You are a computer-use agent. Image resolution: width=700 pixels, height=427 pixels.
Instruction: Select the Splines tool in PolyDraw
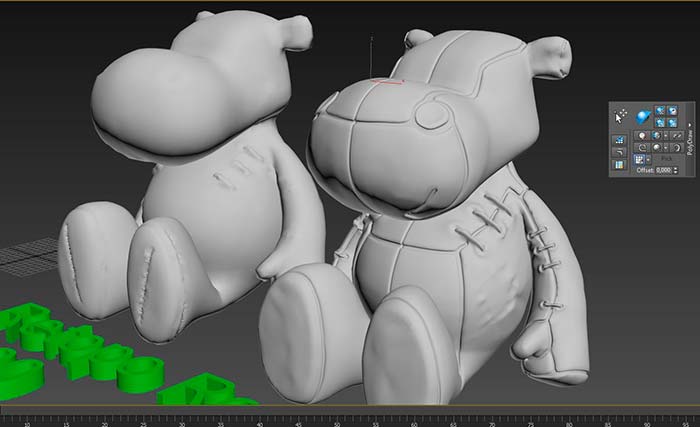(x=676, y=135)
